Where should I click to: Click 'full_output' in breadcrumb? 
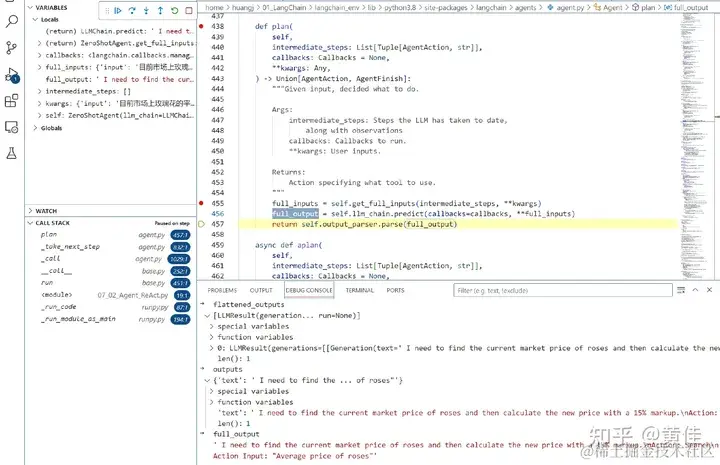[691, 8]
